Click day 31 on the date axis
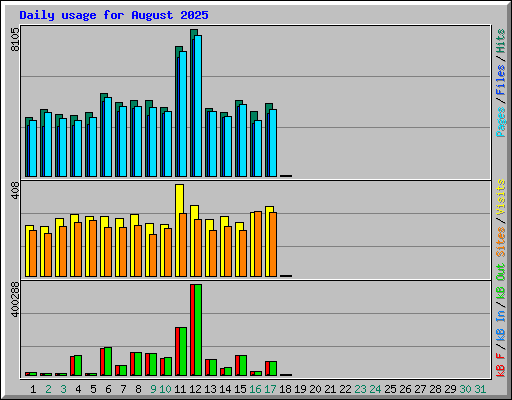 480,389
